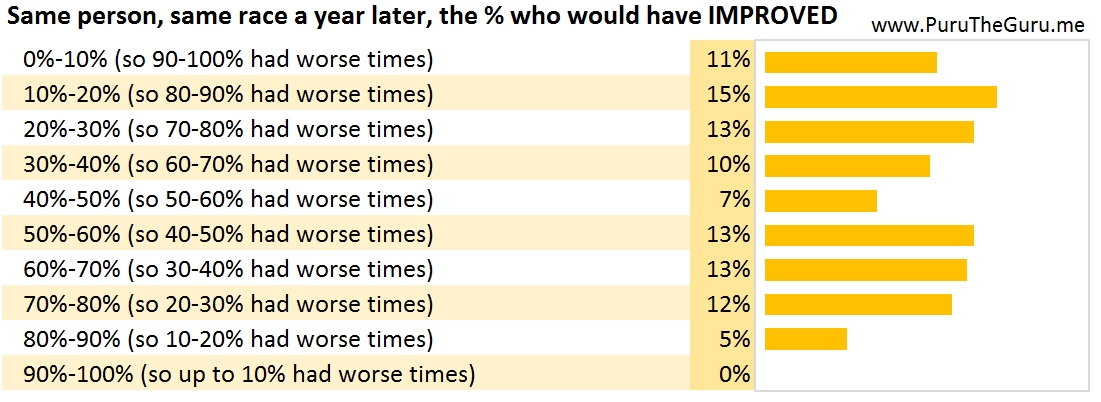Click the 12% value cell
Screen dimensions: 1101x402
[x=727, y=304]
